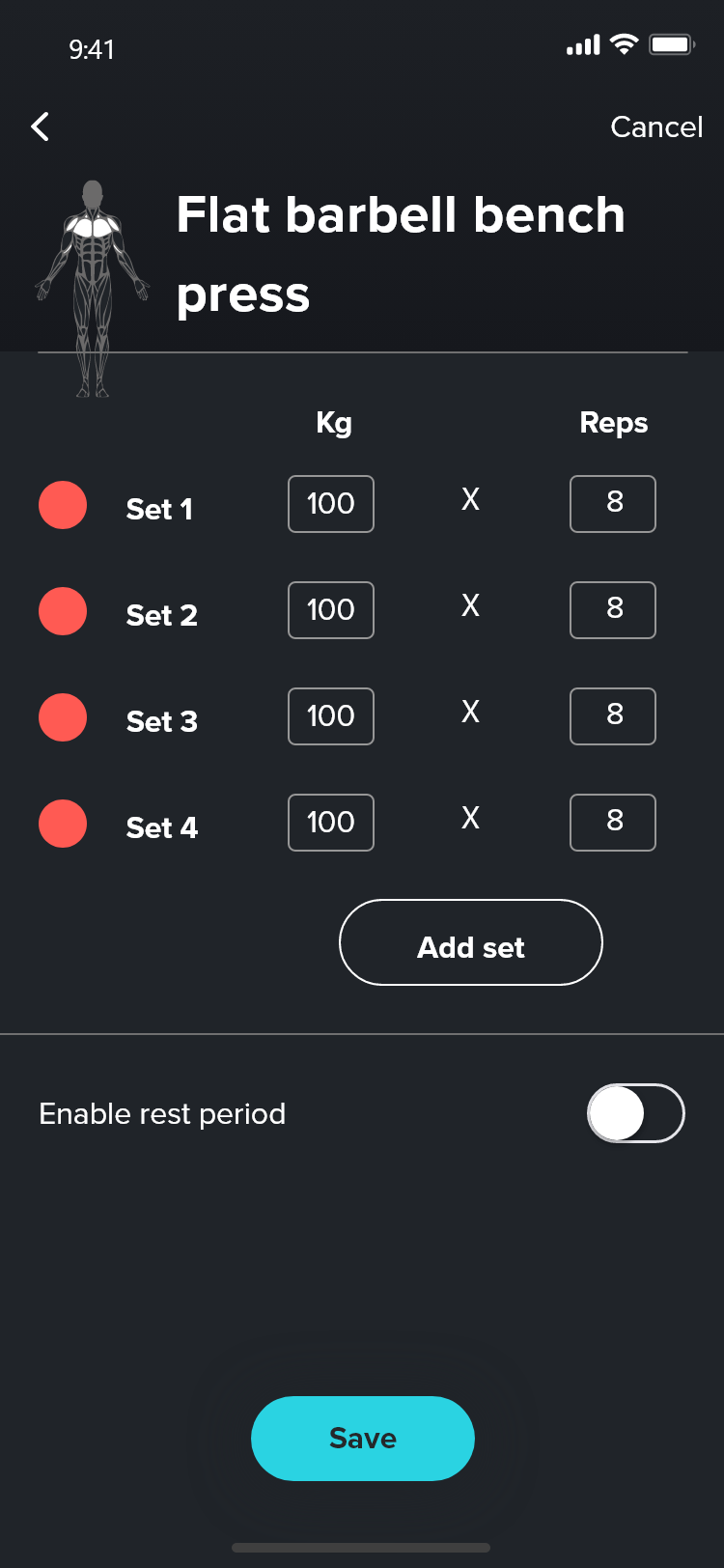
Task: Change the Set 4 weight value
Action: [331, 823]
